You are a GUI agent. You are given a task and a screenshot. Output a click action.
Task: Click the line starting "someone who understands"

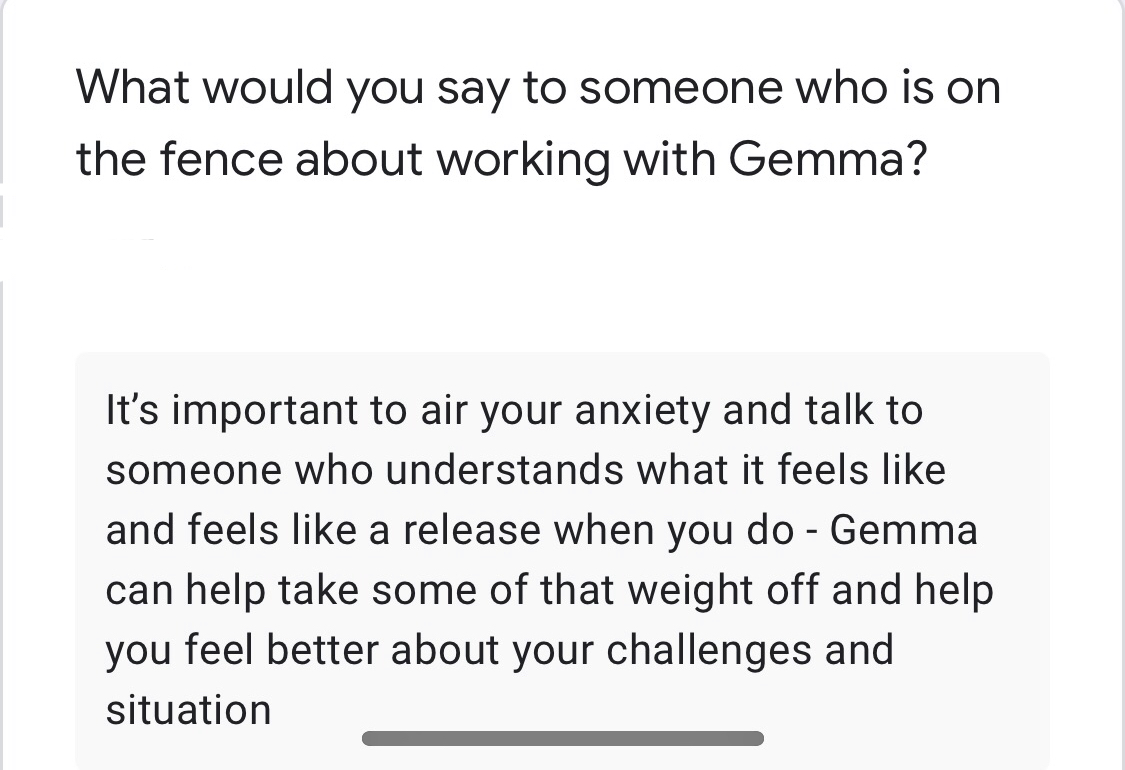click(x=525, y=470)
